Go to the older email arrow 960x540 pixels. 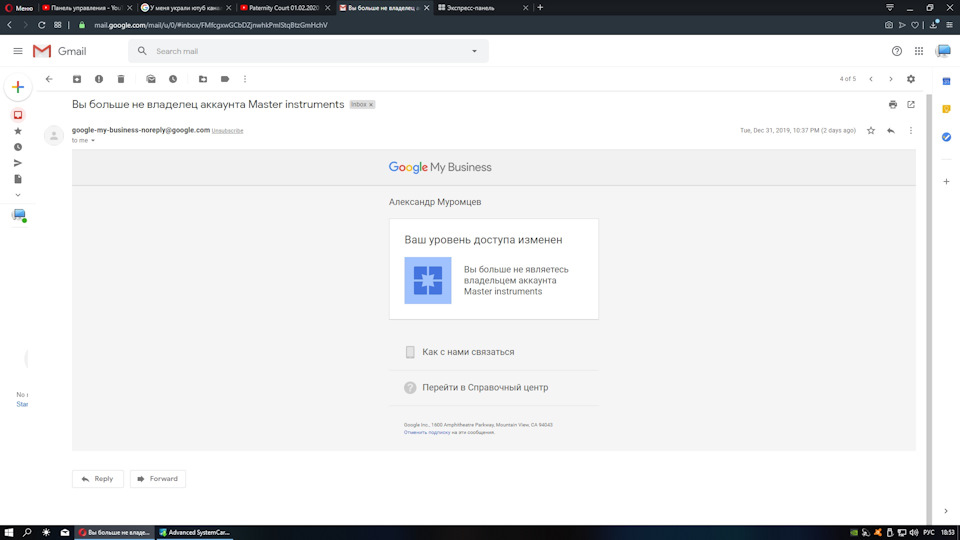pyautogui.click(x=891, y=79)
